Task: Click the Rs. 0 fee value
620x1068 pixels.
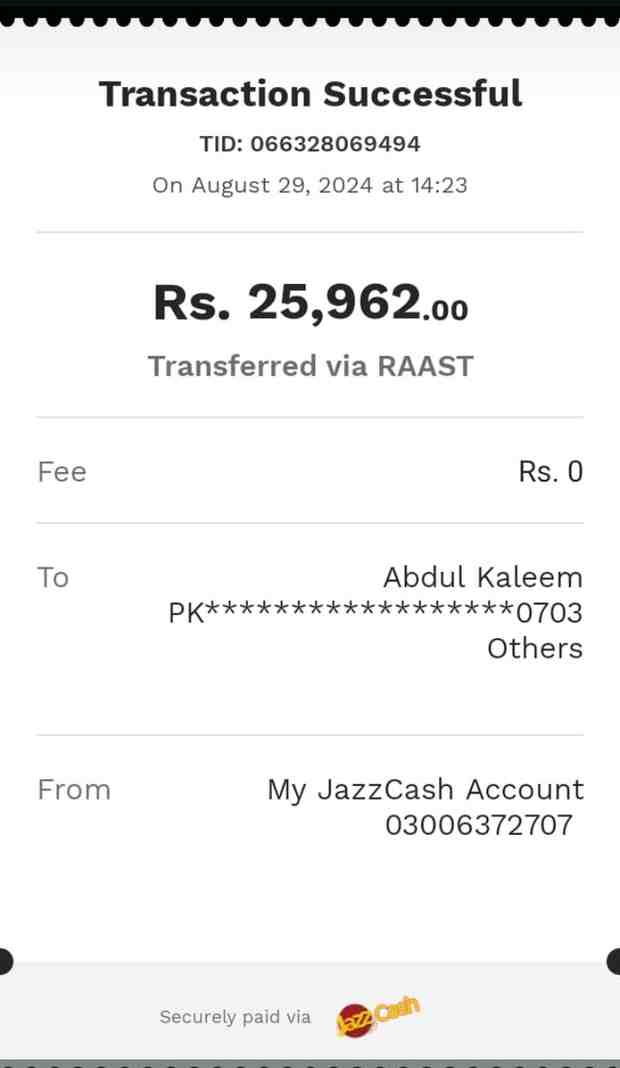Action: pyautogui.click(x=550, y=472)
